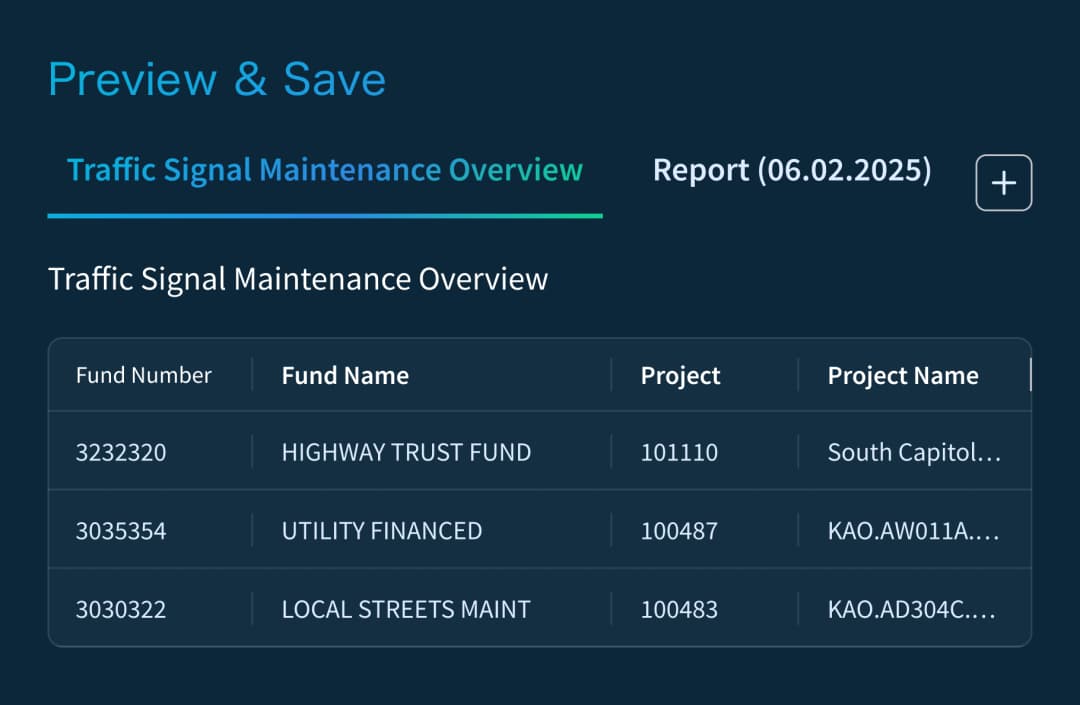This screenshot has width=1080, height=705.
Task: Select fund number 3232320 cell
Action: pos(121,452)
